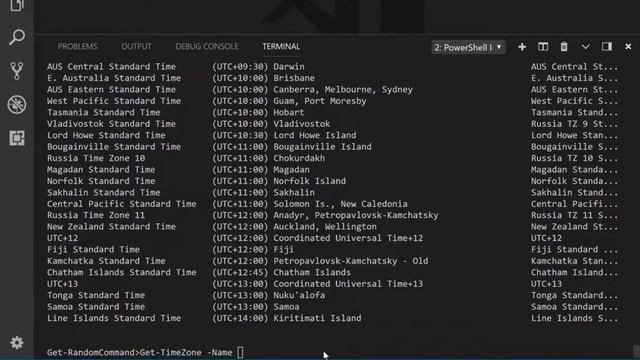Open the PowerShell terminal selector dropdown

click(x=468, y=47)
